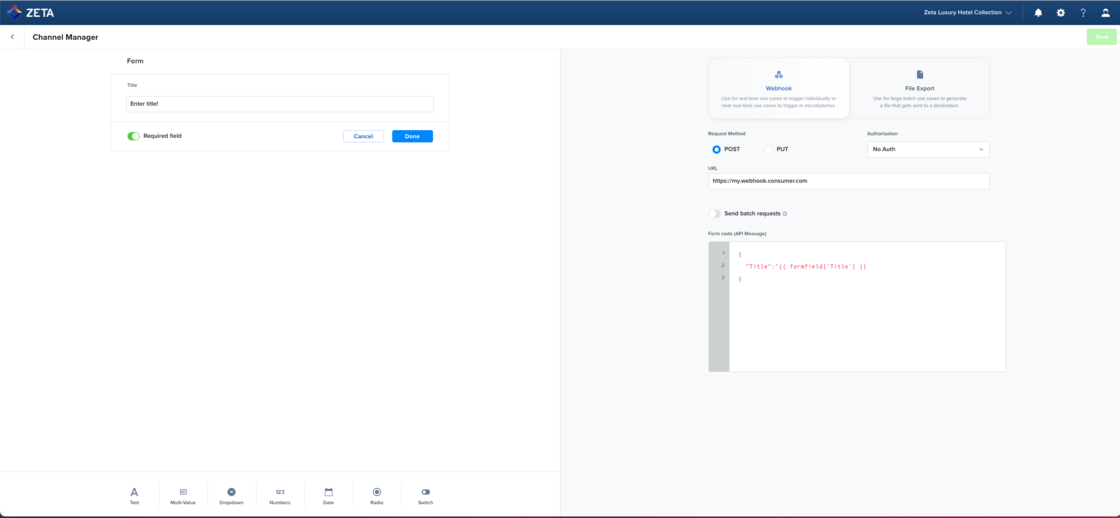
Task: Add a Radio field element
Action: click(x=377, y=495)
